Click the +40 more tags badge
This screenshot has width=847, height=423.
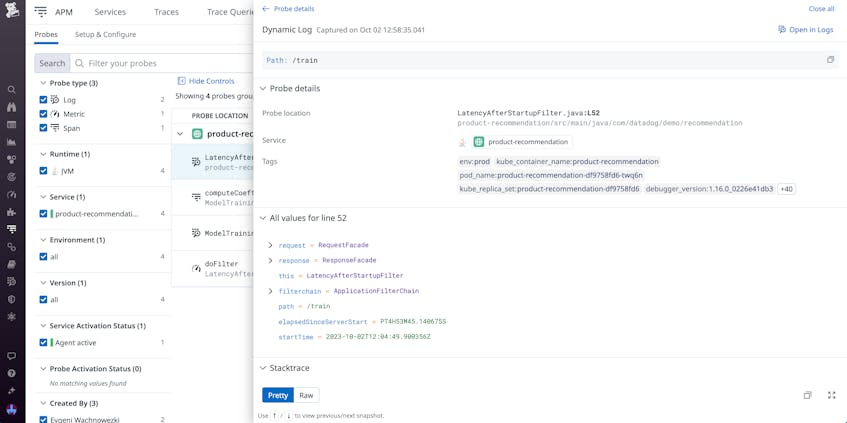pos(786,189)
